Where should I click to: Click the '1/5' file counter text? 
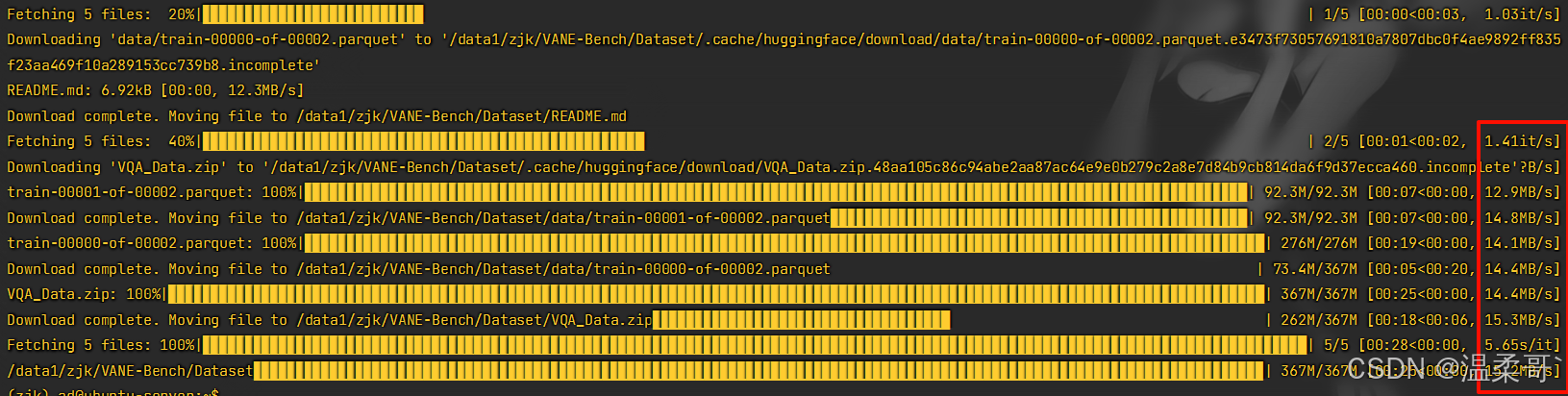click(1335, 14)
